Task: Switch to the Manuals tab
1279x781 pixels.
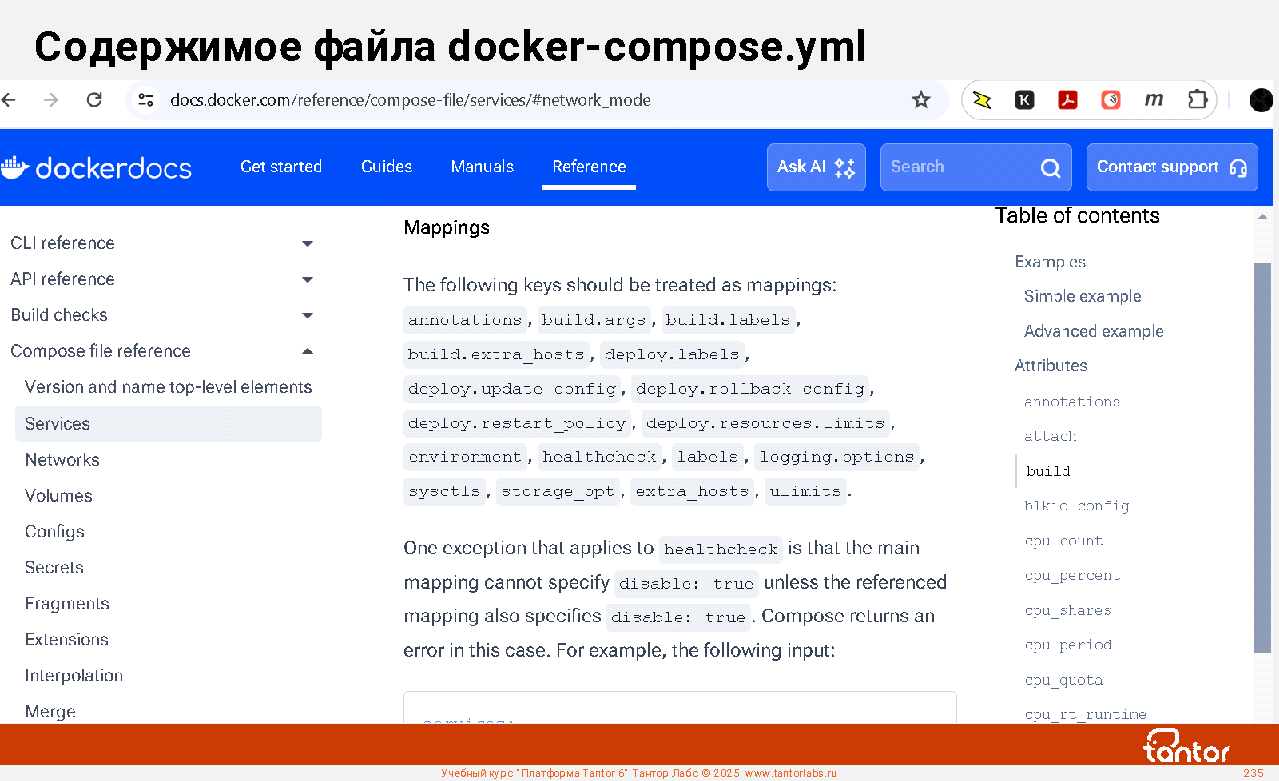Action: point(482,167)
